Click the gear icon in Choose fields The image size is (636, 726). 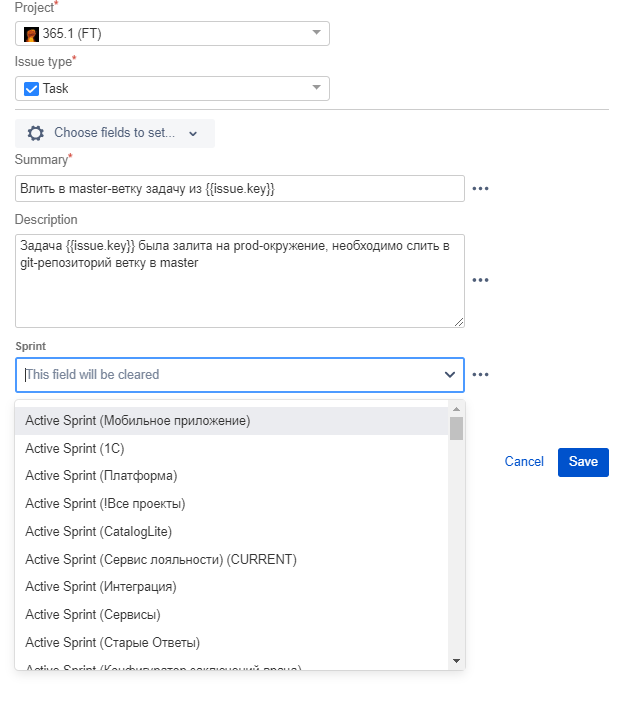(x=36, y=133)
